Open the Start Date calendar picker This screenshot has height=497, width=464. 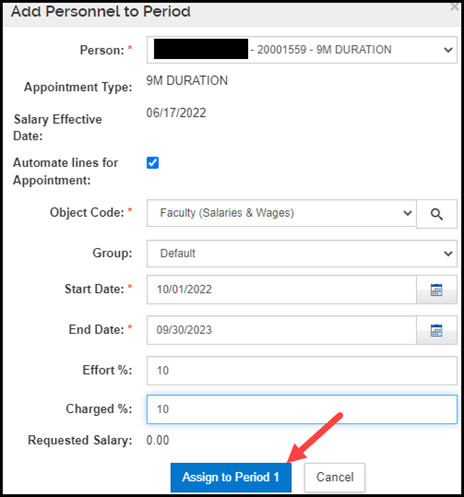pos(436,290)
